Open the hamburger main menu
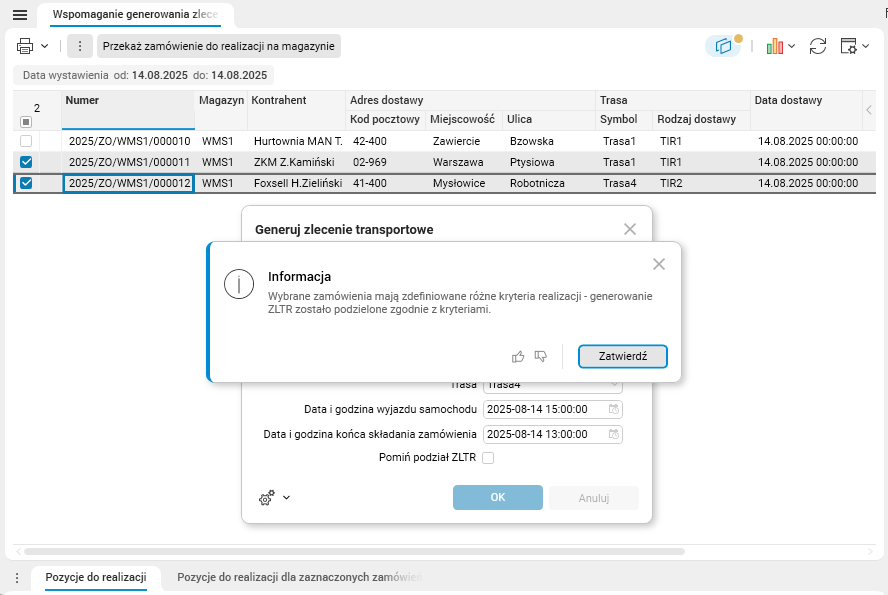The height and width of the screenshot is (595, 888). (20, 15)
